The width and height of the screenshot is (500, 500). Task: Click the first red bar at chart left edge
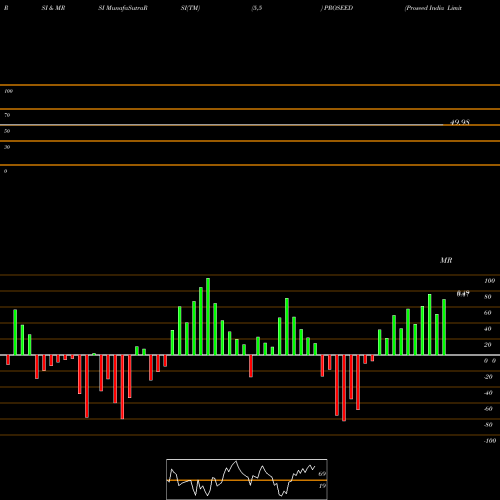click(x=8, y=360)
